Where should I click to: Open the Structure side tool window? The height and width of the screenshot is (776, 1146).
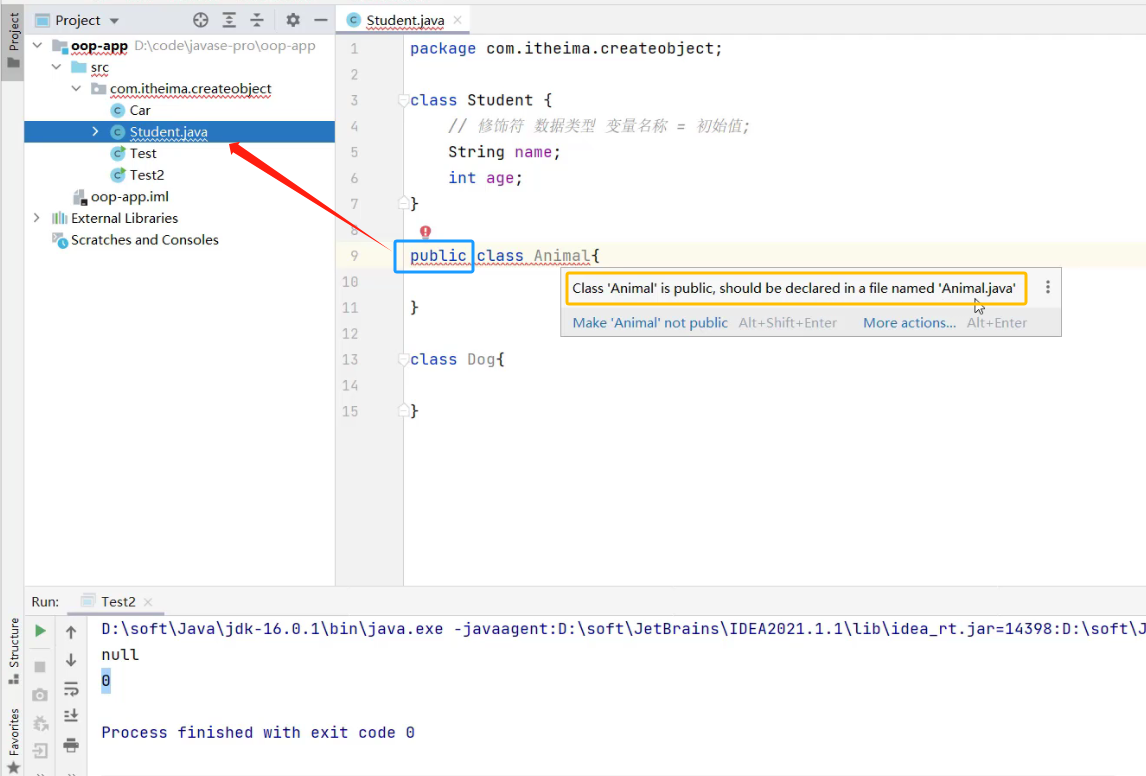click(13, 650)
